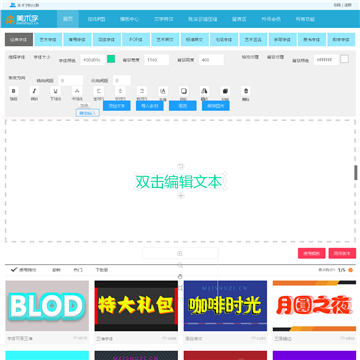Toggle underline with the U icon
The width and height of the screenshot is (360, 360).
(x=55, y=91)
